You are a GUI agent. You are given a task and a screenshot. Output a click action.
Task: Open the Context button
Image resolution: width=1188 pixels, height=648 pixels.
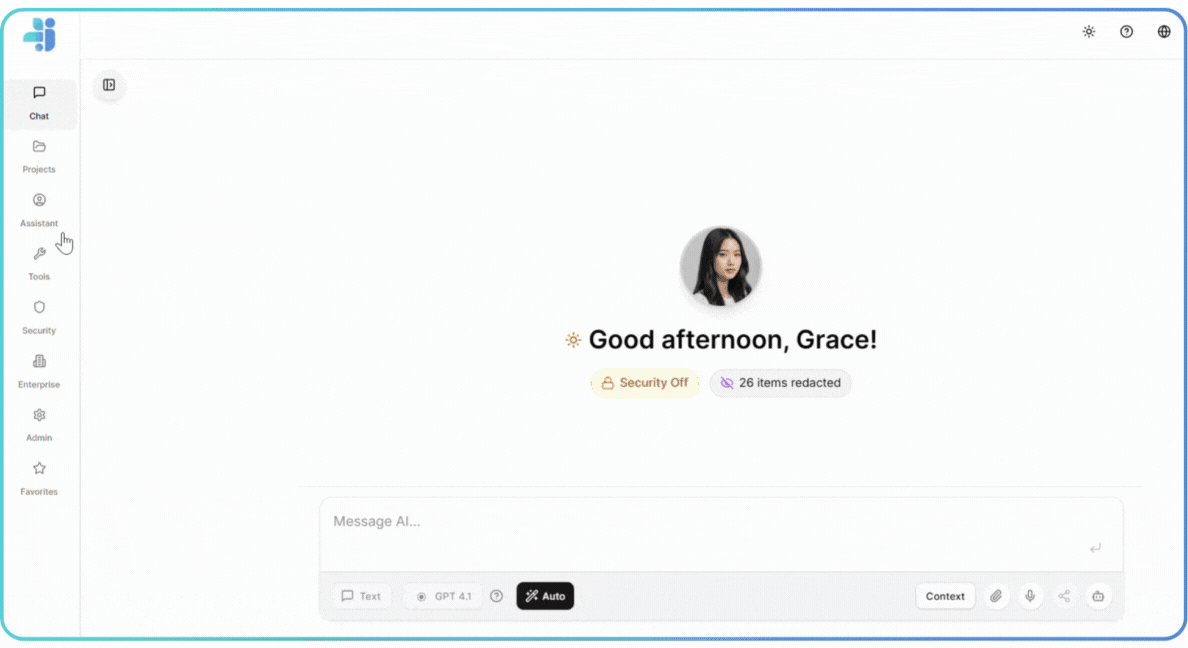point(945,596)
